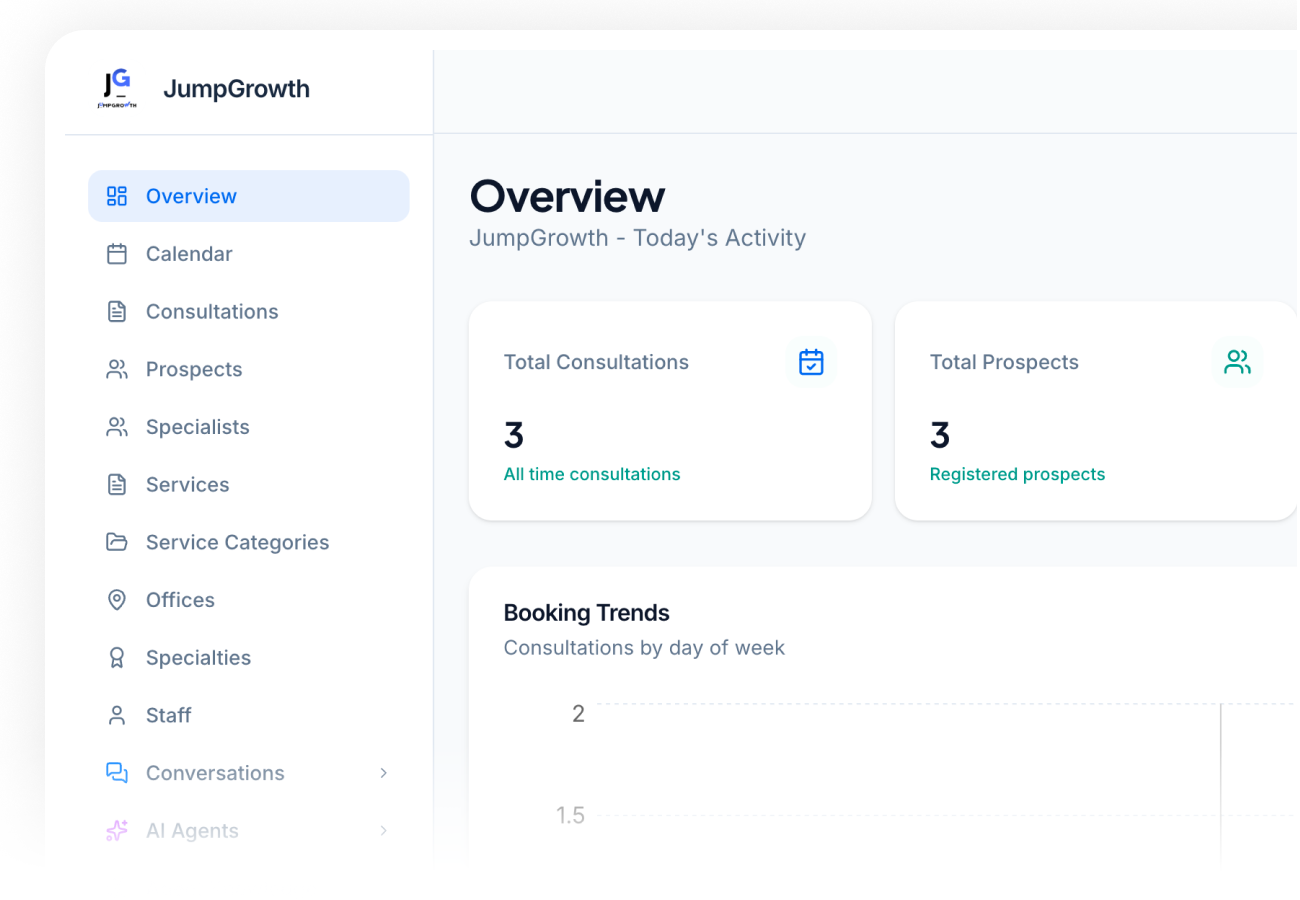Click the Conversations chat bubble icon

(117, 773)
